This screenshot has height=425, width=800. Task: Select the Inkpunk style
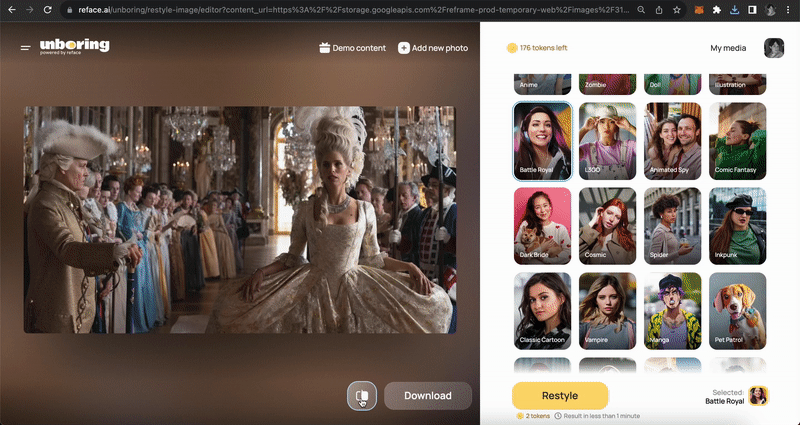coord(737,226)
